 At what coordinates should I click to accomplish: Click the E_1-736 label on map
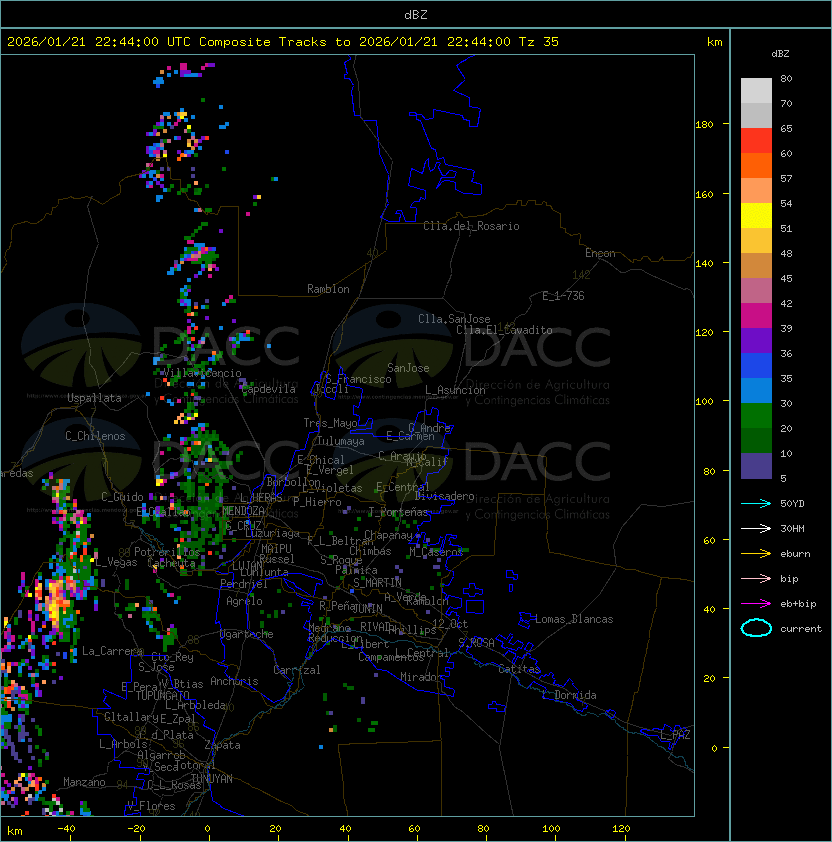coord(563,296)
